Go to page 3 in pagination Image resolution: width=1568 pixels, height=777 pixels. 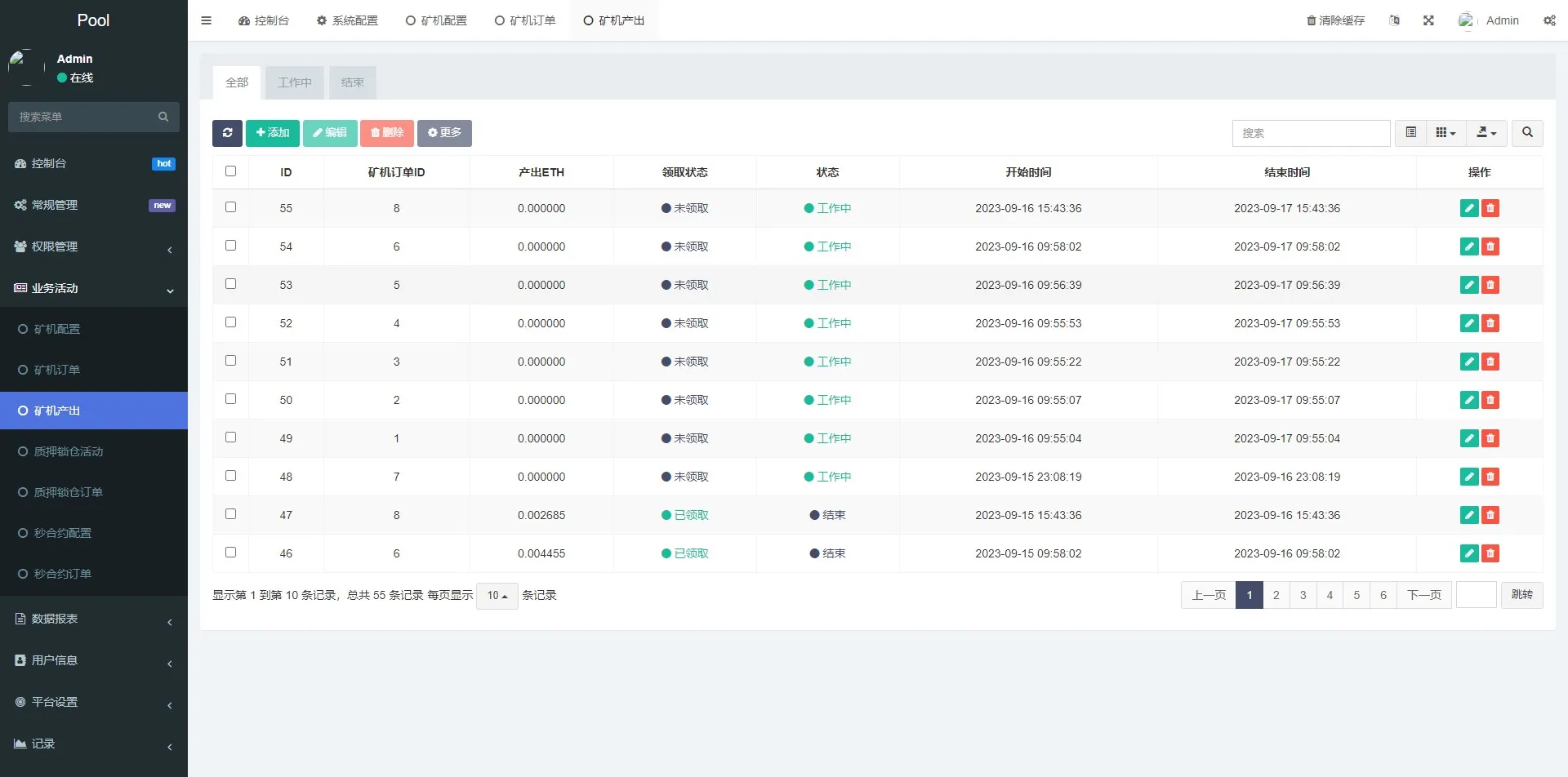(1303, 595)
